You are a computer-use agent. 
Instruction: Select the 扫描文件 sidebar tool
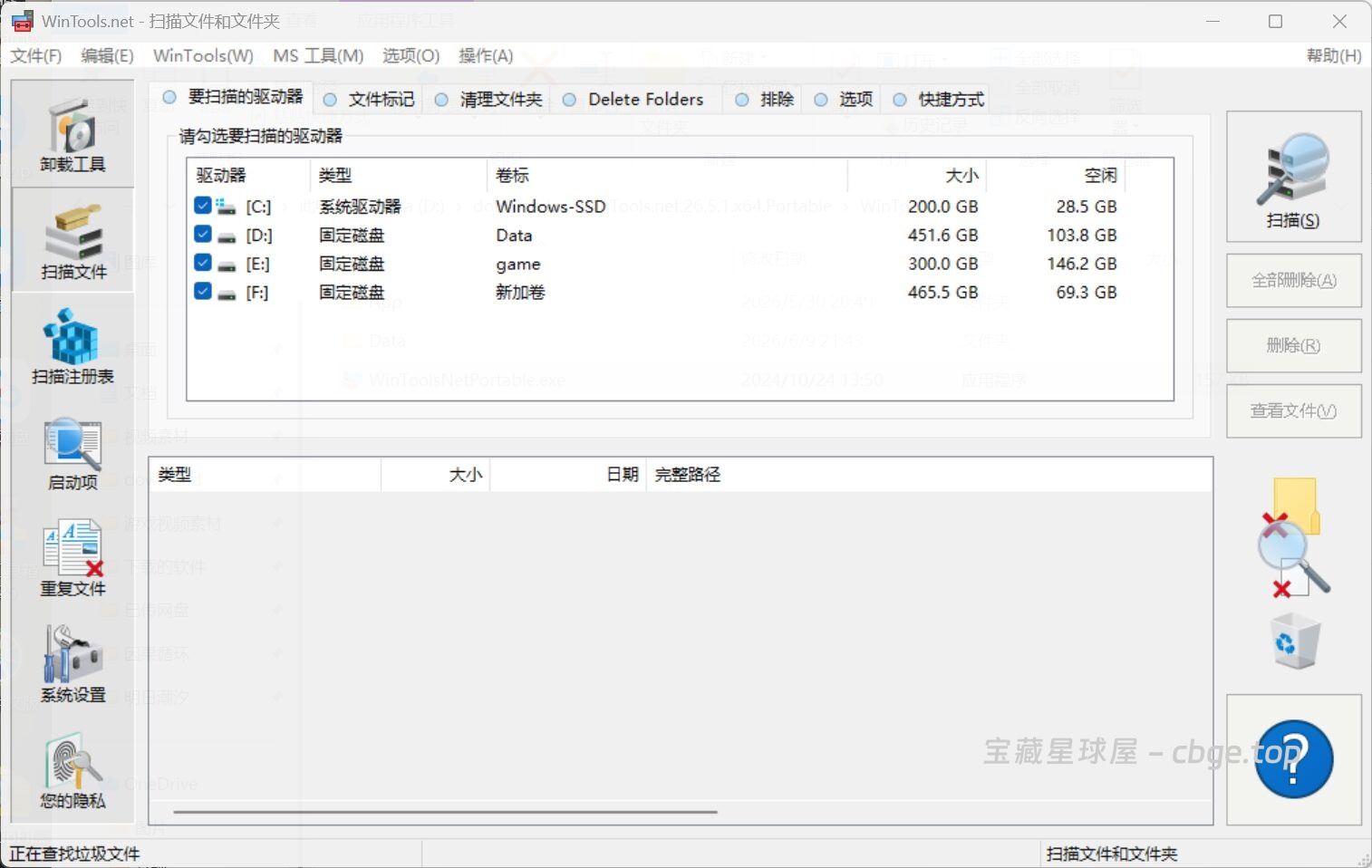pos(72,240)
